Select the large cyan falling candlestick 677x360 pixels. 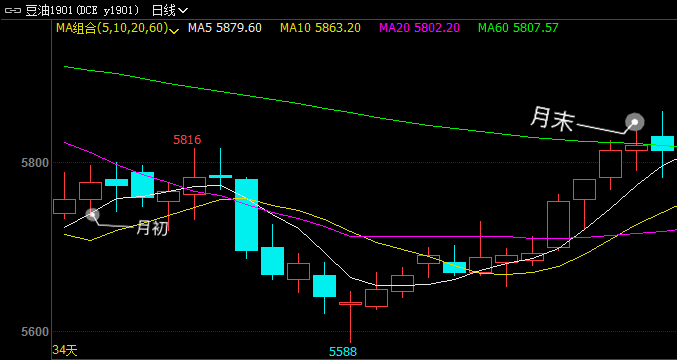247,215
